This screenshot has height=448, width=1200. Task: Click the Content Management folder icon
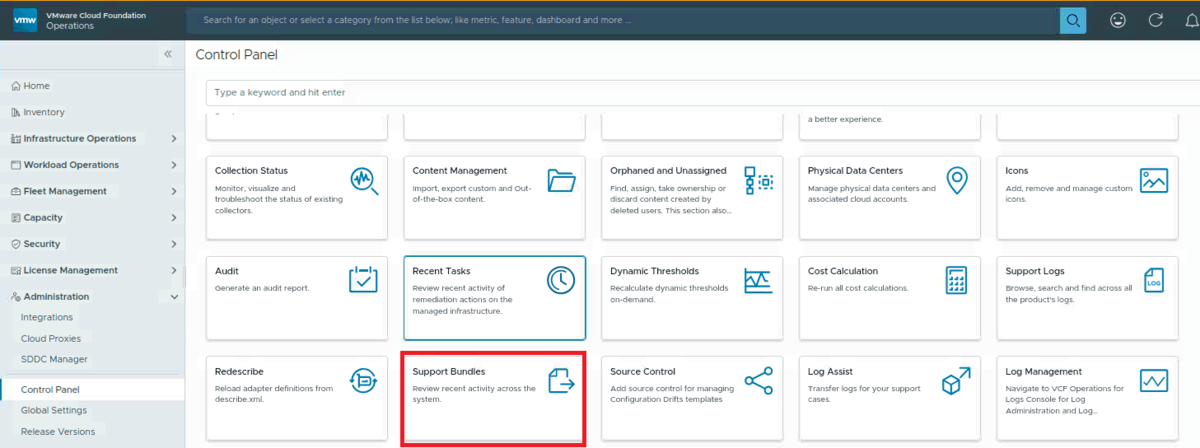[562, 181]
